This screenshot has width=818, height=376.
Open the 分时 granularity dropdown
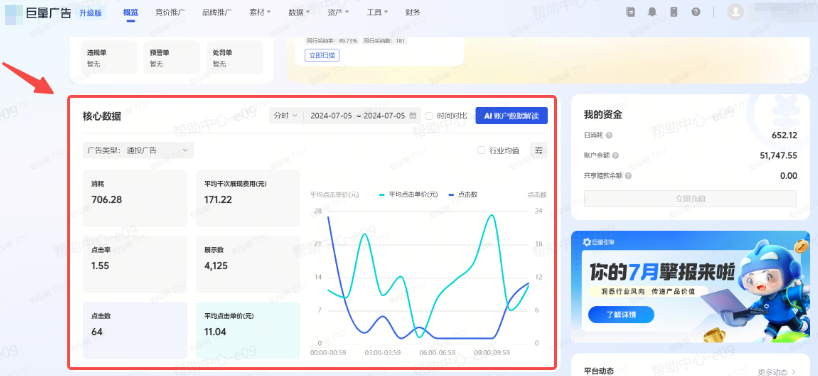[285, 115]
